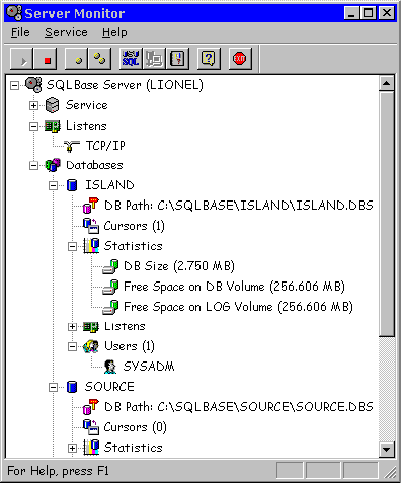The height and width of the screenshot is (485, 401).
Task: Click the TCP/IP connector icon
Action: coord(71,146)
